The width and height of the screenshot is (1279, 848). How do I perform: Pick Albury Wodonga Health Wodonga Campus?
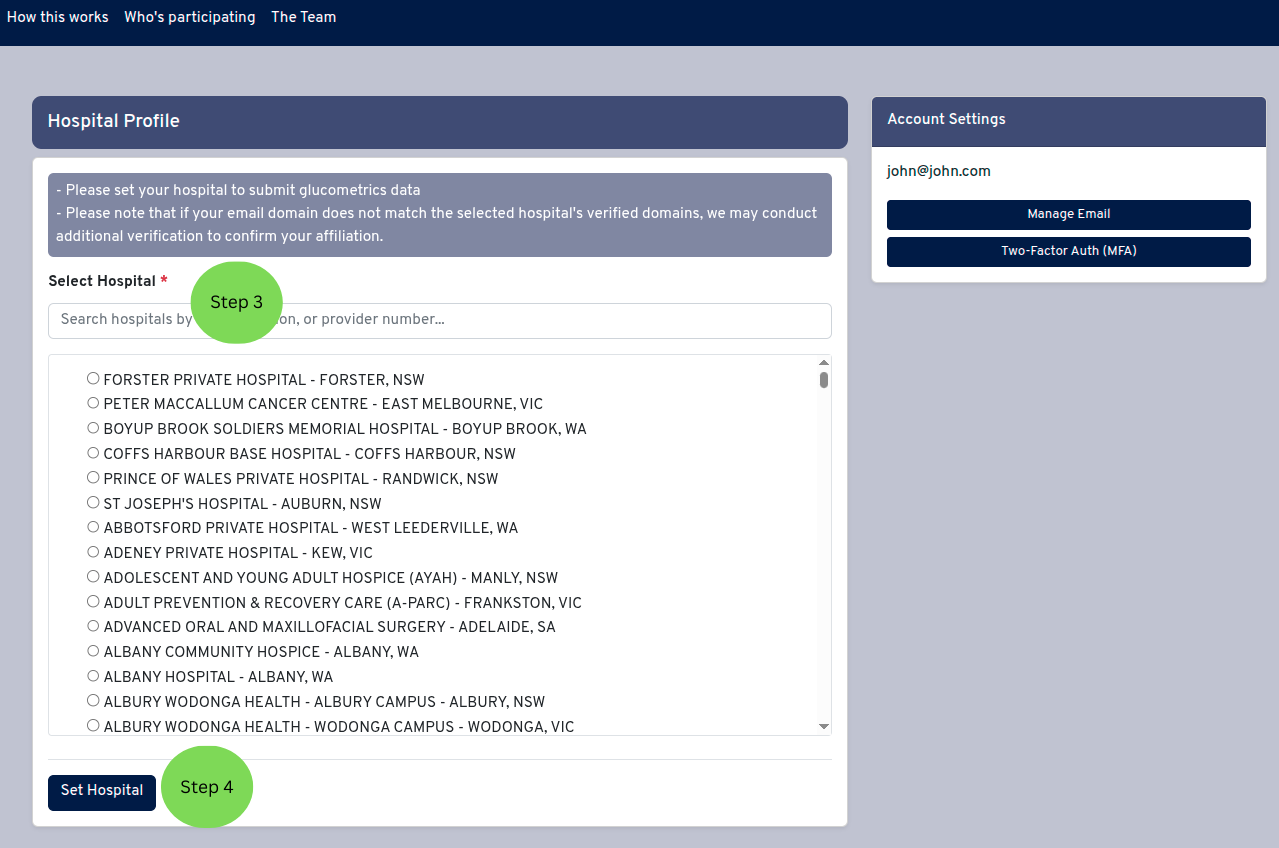93,726
